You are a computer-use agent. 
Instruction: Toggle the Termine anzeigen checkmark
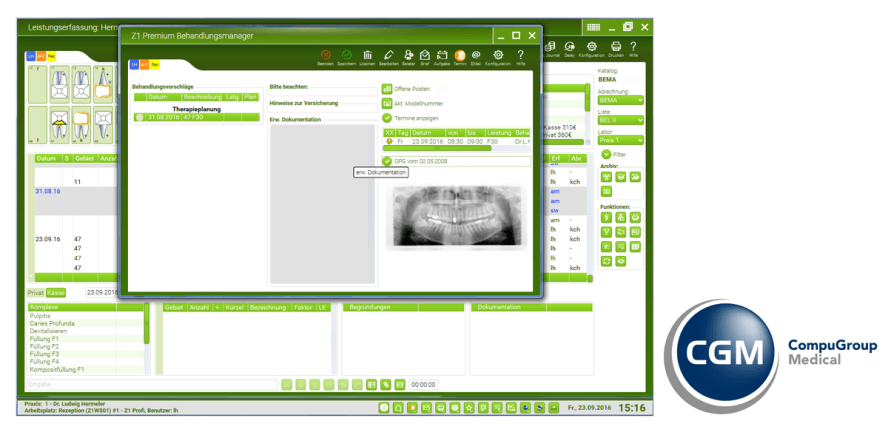click(387, 117)
